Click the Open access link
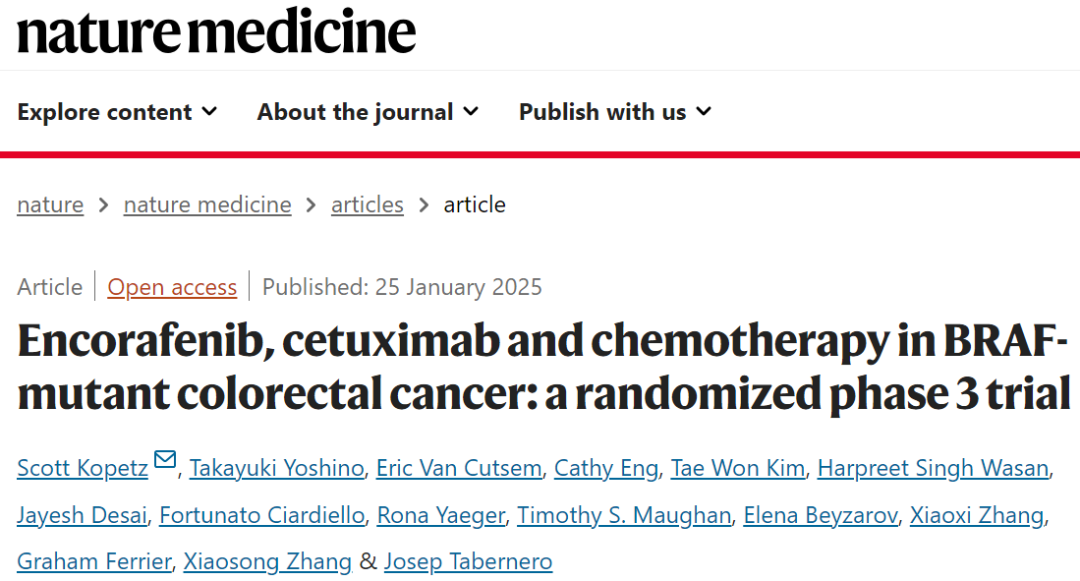The width and height of the screenshot is (1080, 581). coord(172,287)
